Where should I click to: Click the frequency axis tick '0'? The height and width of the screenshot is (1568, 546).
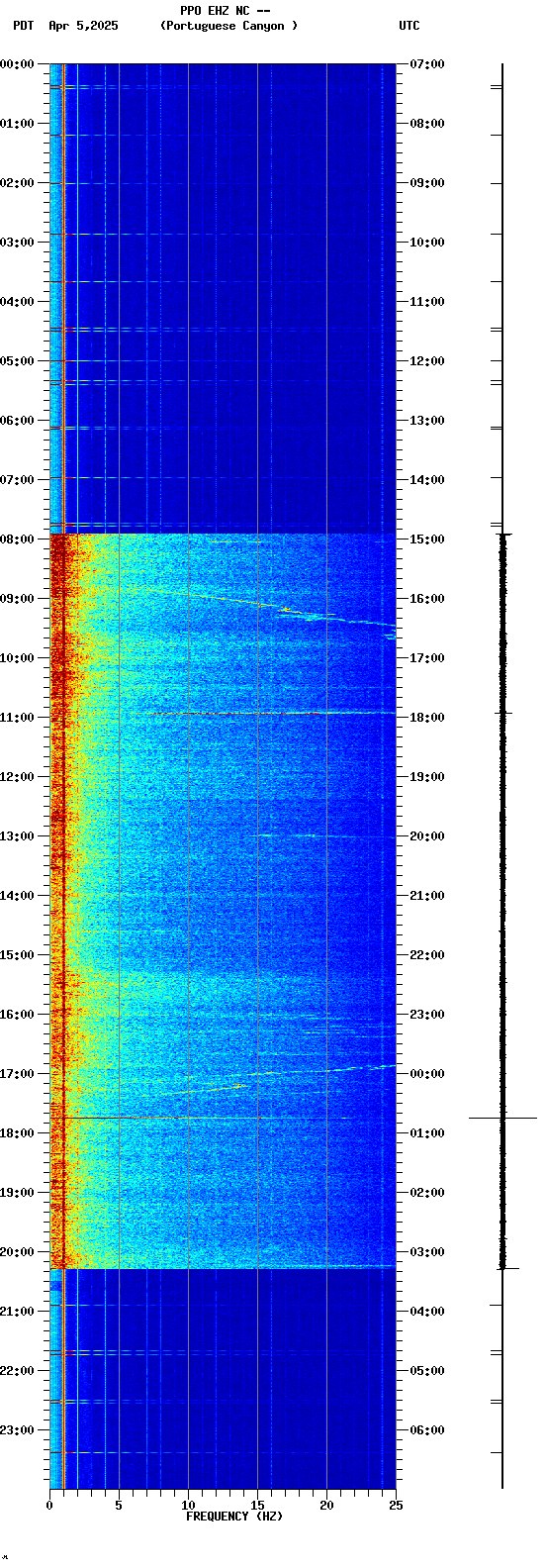pyautogui.click(x=49, y=1506)
